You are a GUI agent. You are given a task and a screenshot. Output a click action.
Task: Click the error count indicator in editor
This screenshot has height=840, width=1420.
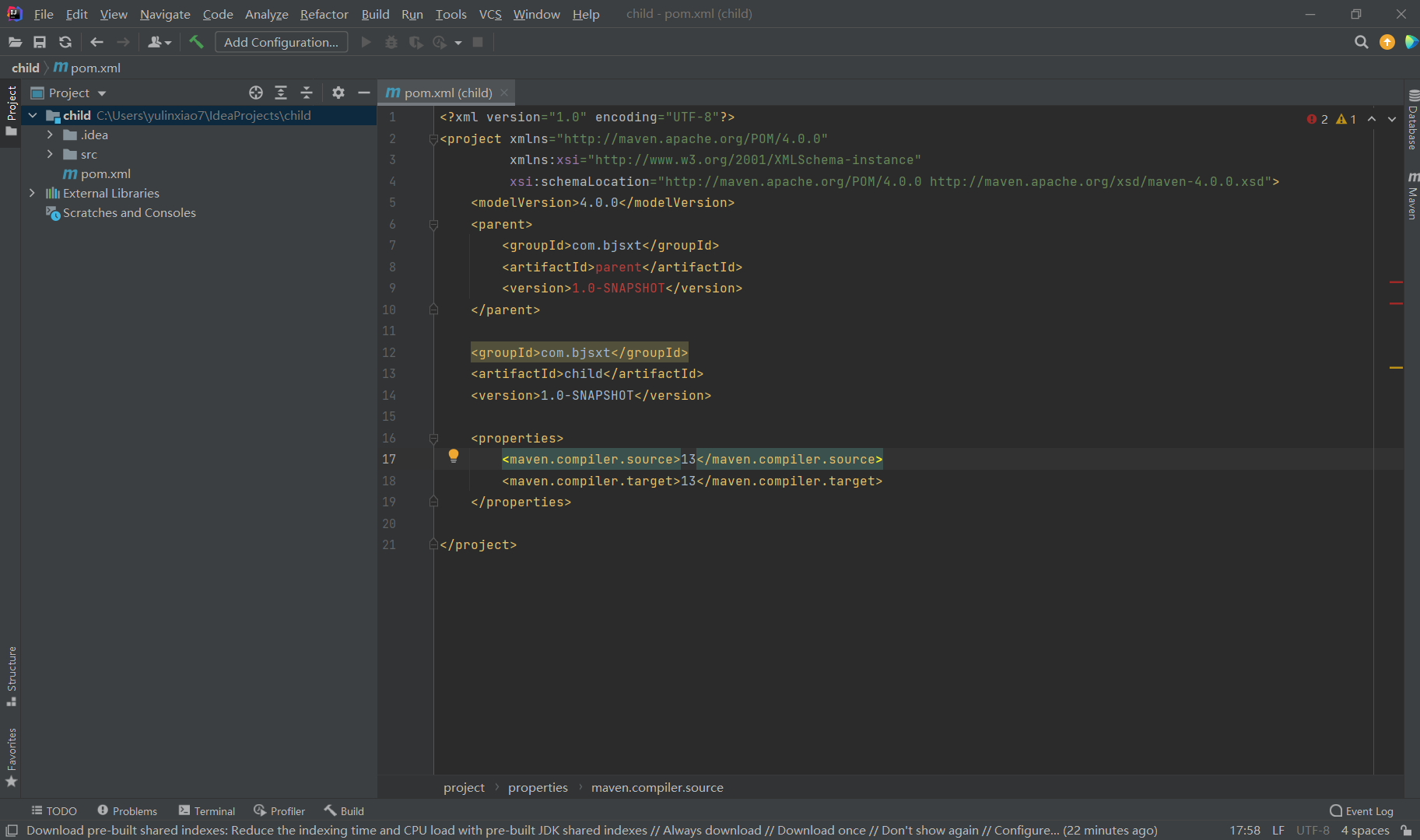click(x=1317, y=119)
